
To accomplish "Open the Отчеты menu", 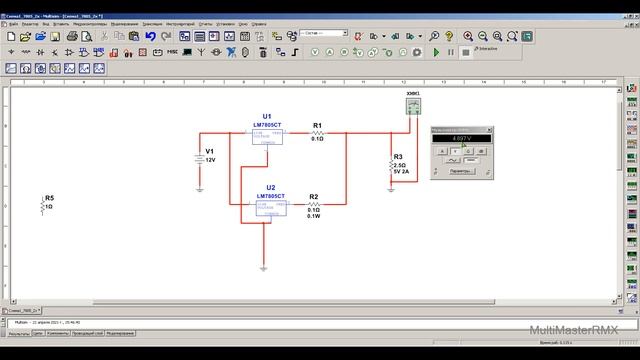I will tap(205, 24).
